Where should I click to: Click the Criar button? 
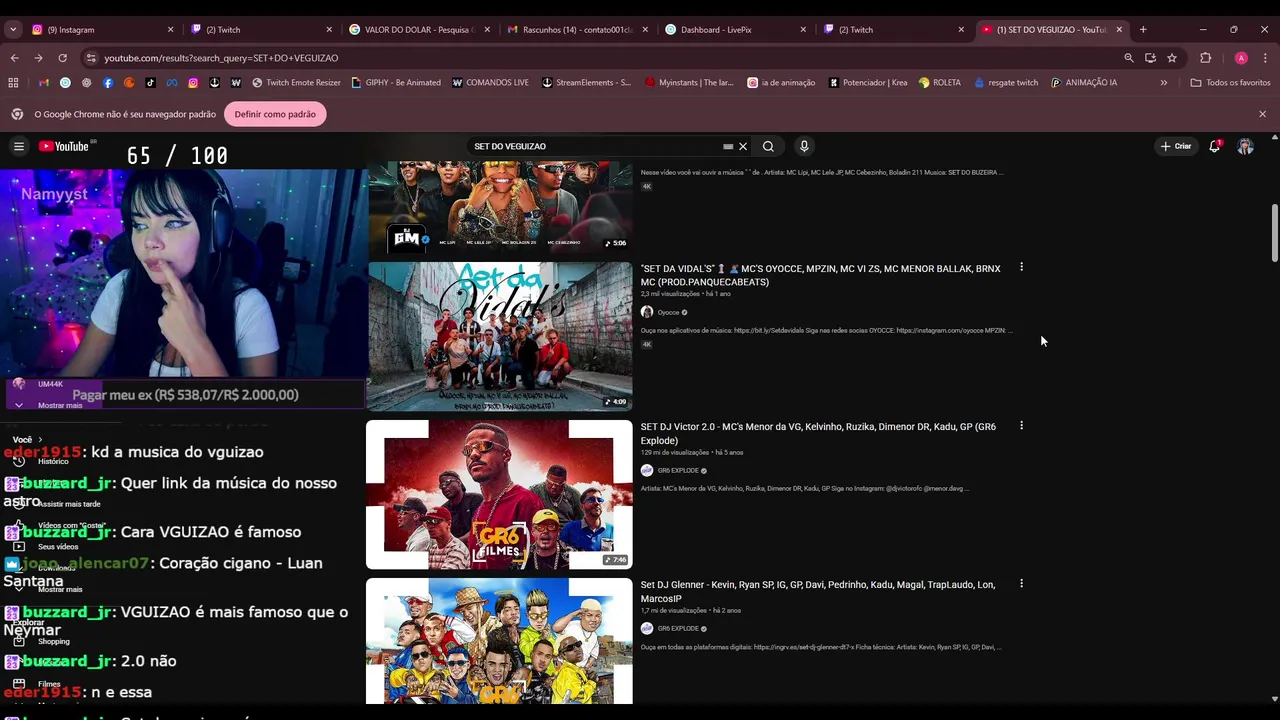tap(1175, 146)
